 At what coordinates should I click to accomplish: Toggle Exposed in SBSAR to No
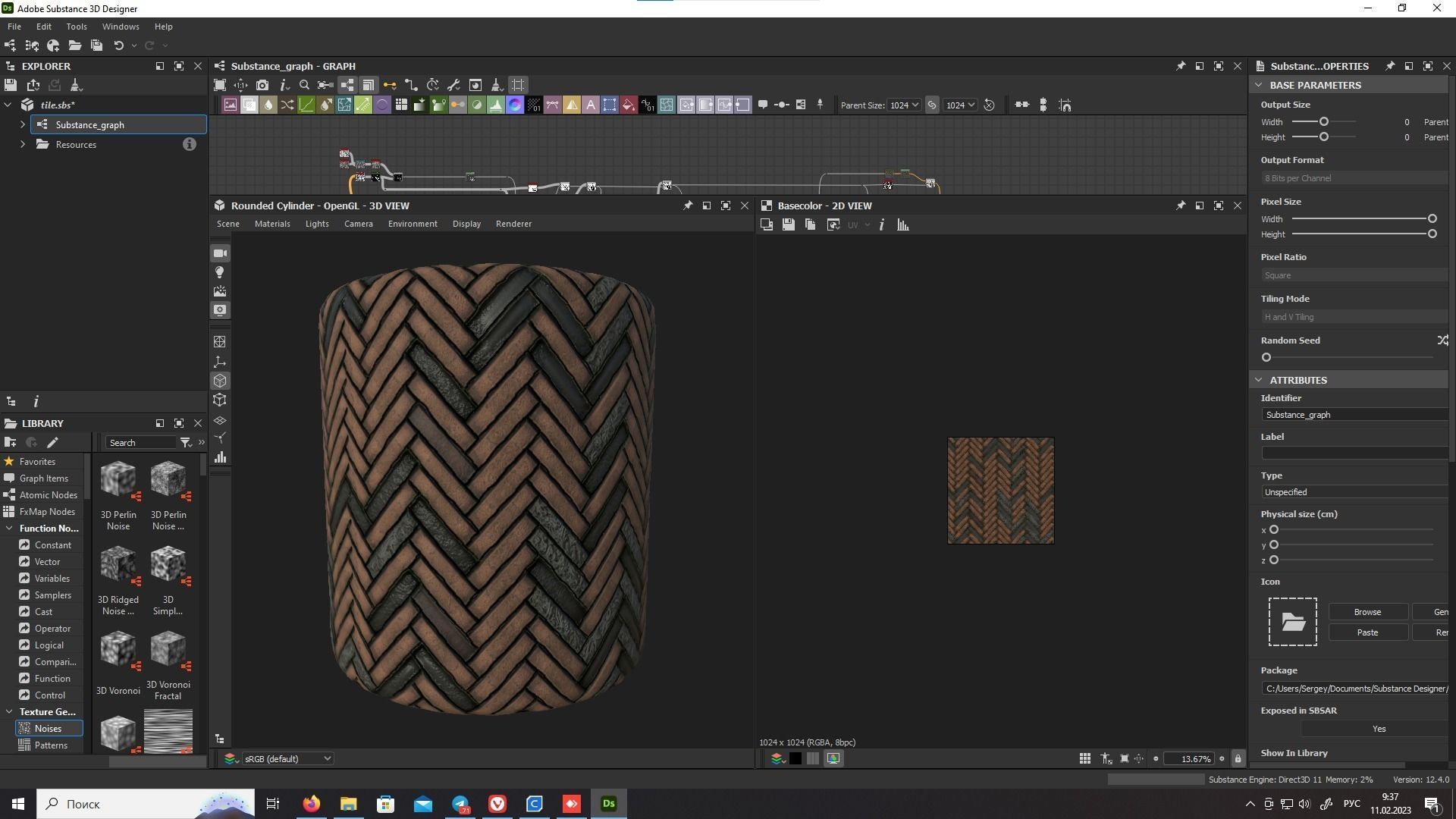[x=1378, y=728]
